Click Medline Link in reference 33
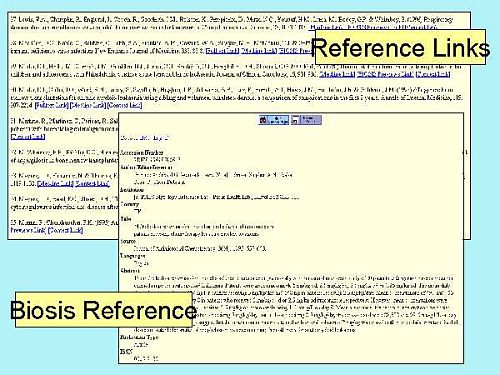The image size is (500, 375). point(55,183)
